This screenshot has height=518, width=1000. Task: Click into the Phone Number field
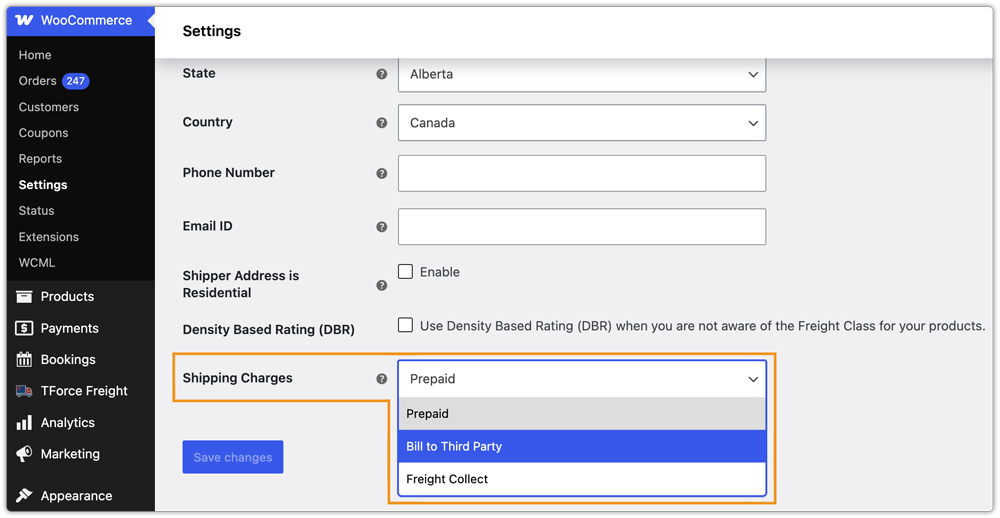[x=582, y=173]
